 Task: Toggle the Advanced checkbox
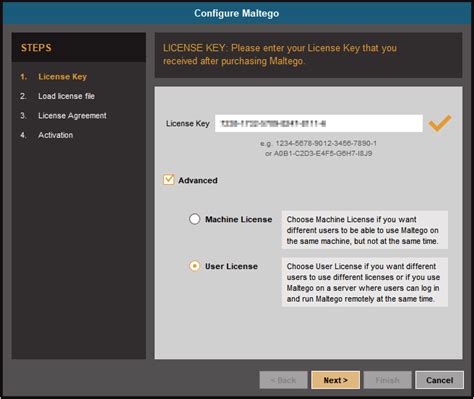[168, 180]
